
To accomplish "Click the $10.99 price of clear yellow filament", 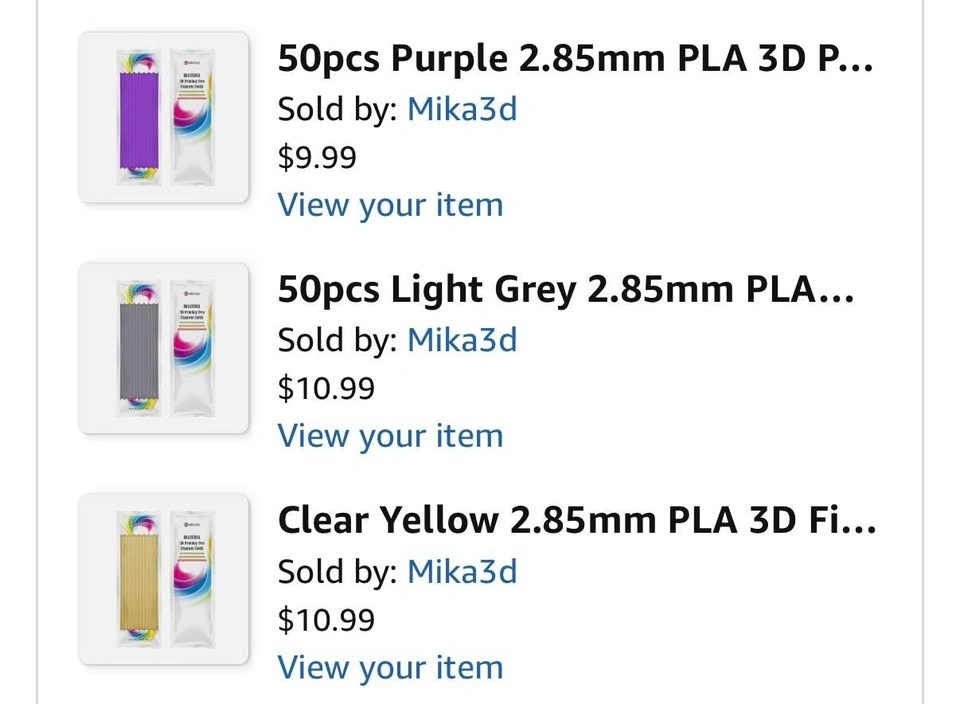I will tap(326, 619).
